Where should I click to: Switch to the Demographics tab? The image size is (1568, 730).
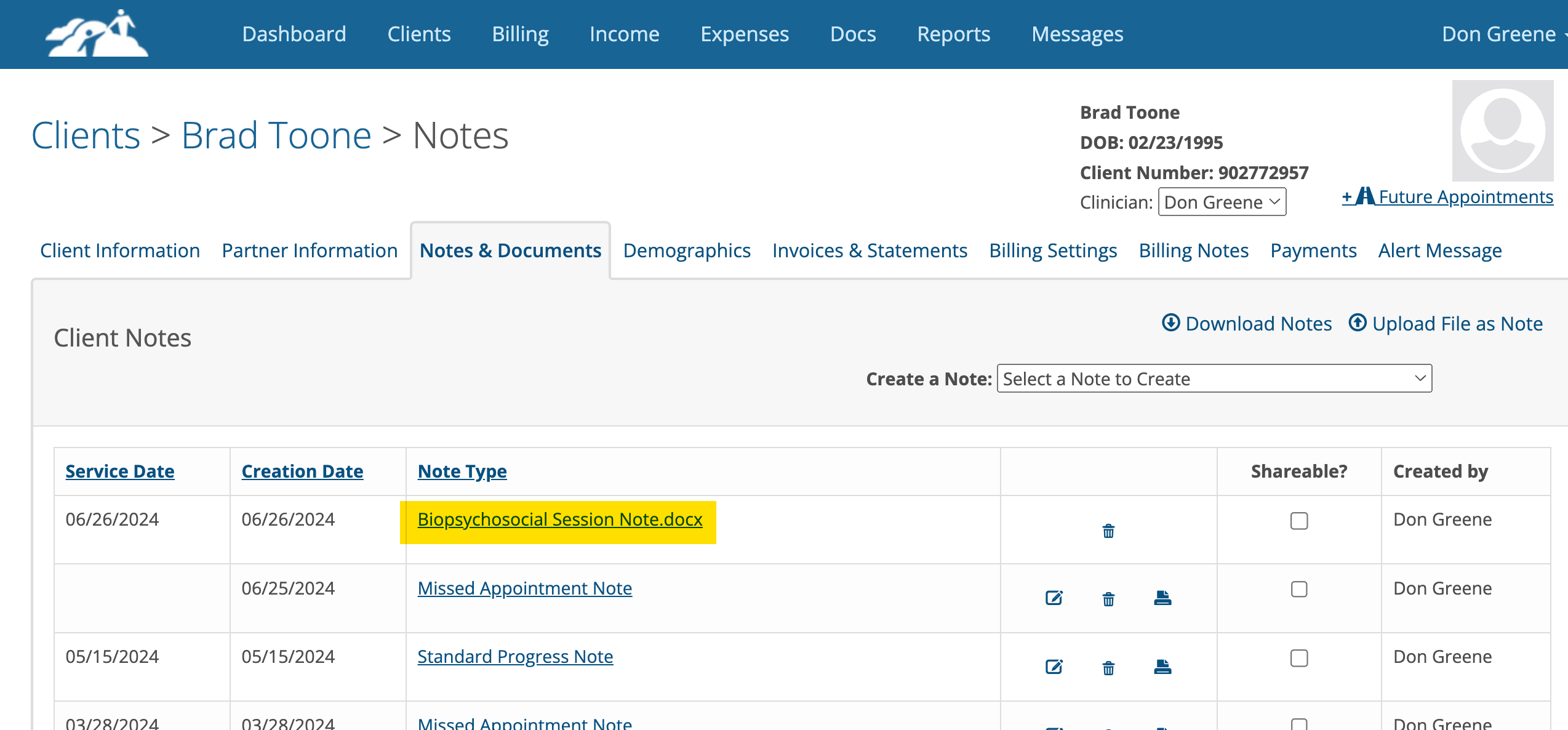tap(686, 250)
